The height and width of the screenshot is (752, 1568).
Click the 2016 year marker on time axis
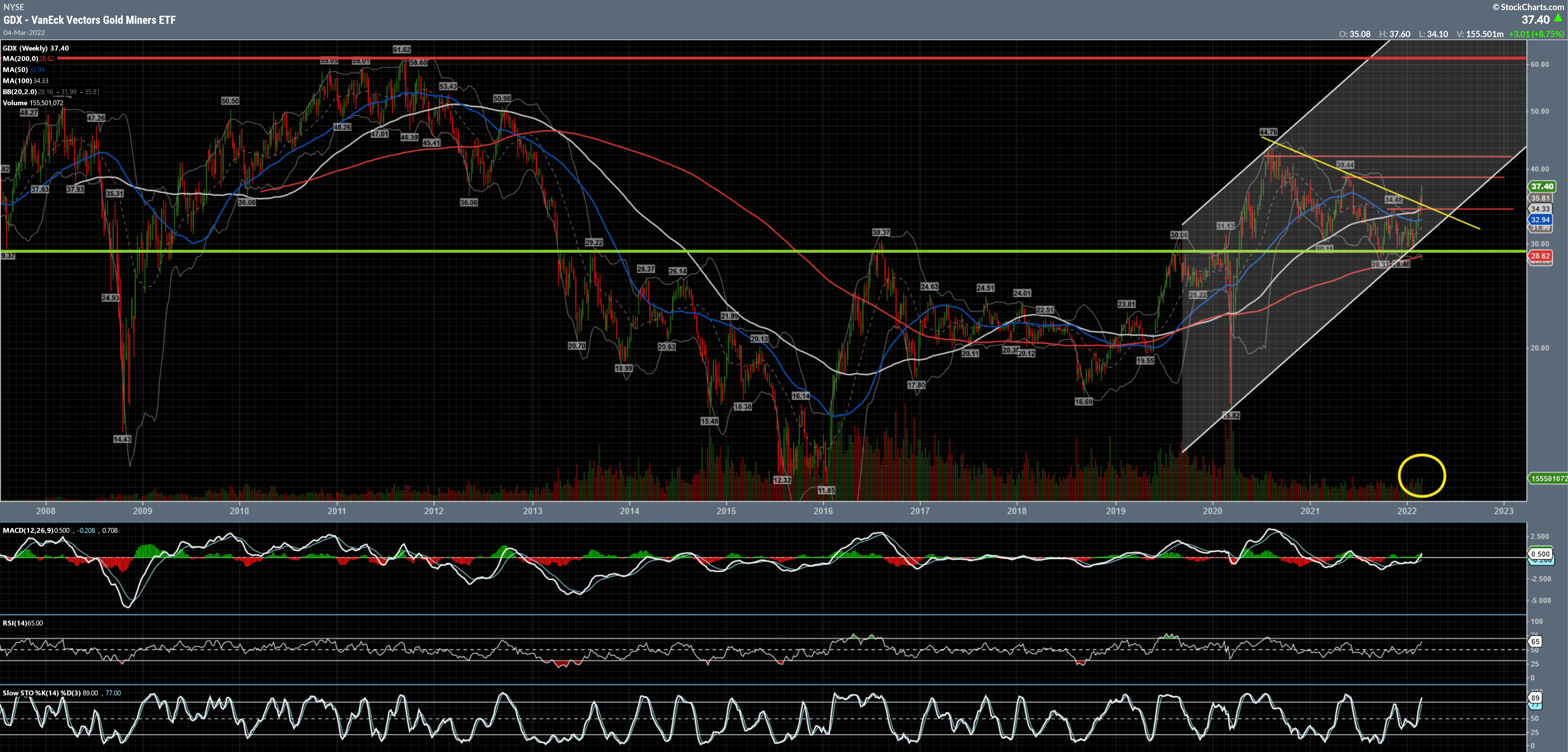pos(823,511)
